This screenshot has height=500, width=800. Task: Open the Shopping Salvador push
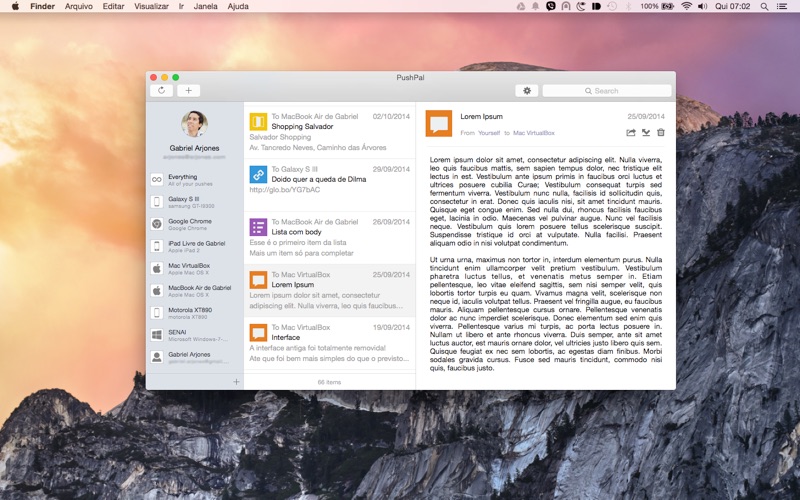click(329, 127)
